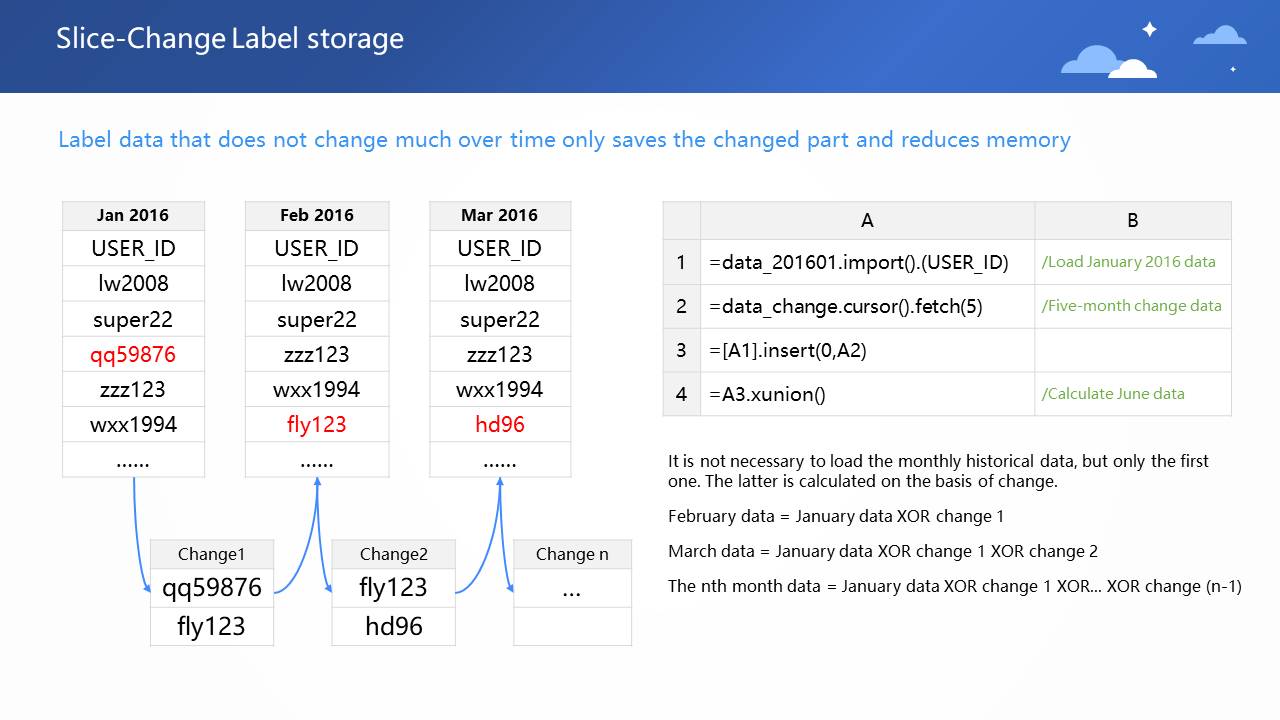Click the red fly123 entry in Feb 2016
Screen dimensions: 1280x720
(316, 424)
